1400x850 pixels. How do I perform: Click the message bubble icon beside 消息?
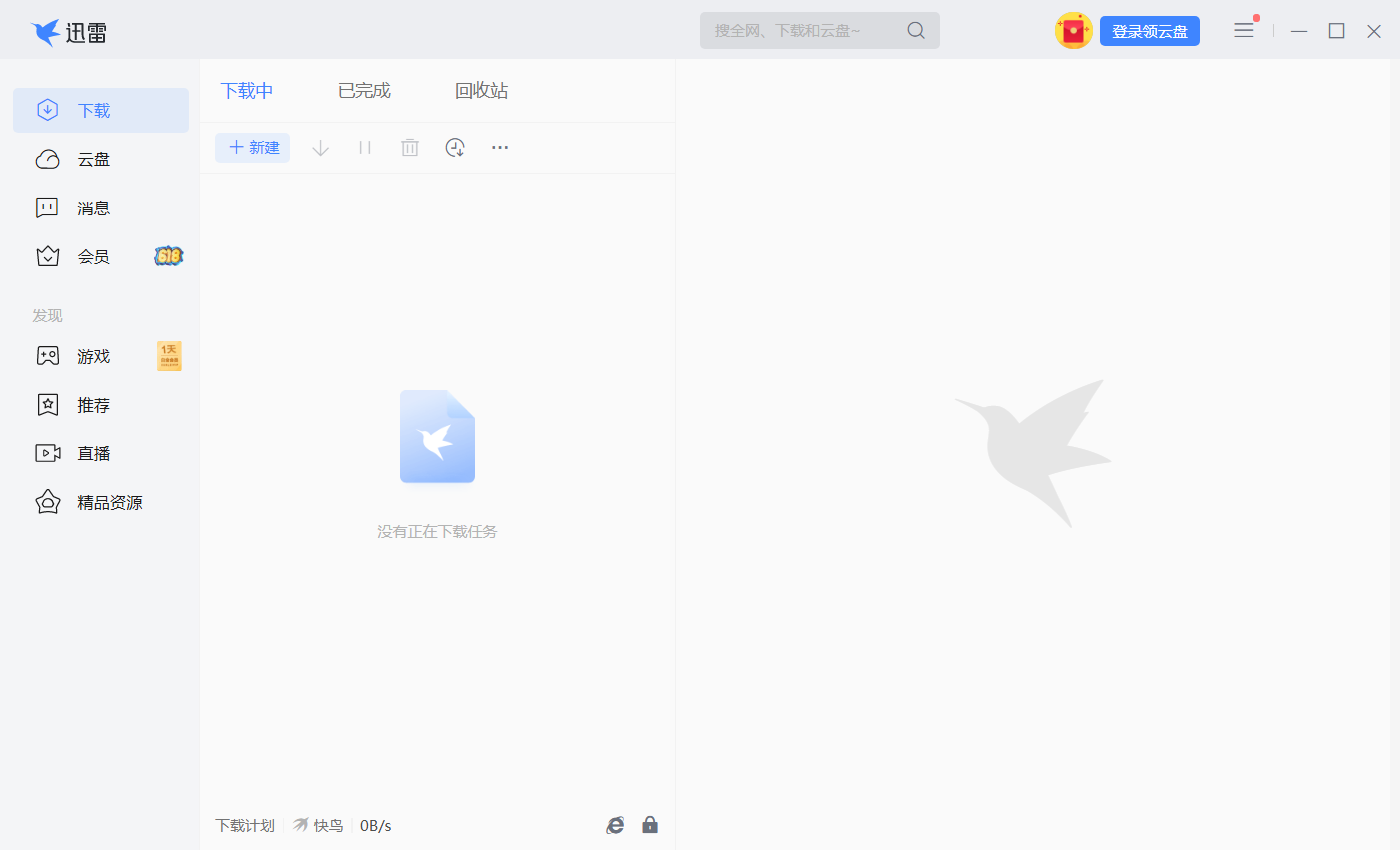pos(47,208)
